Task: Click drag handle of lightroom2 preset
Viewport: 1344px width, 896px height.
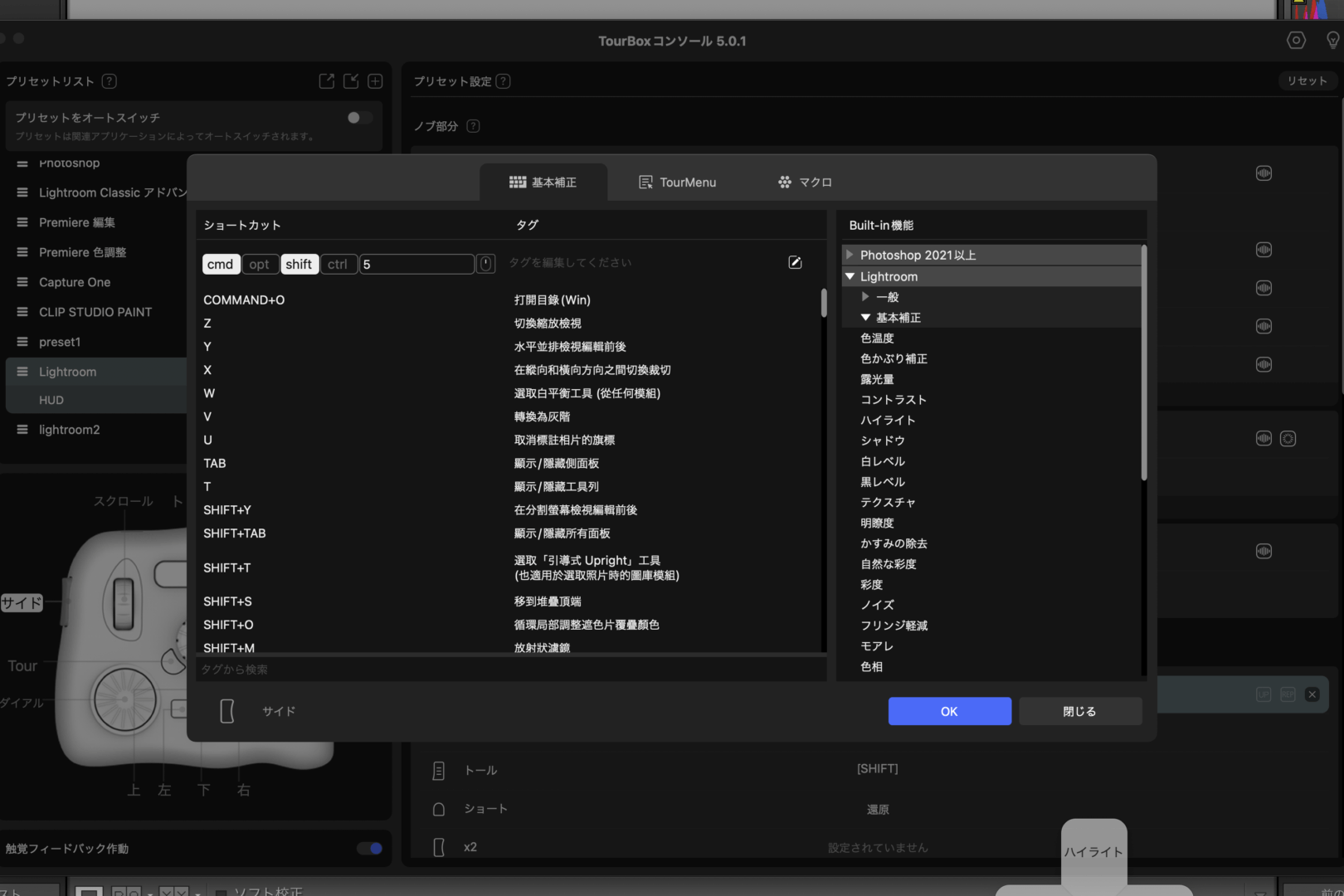Action: point(22,430)
